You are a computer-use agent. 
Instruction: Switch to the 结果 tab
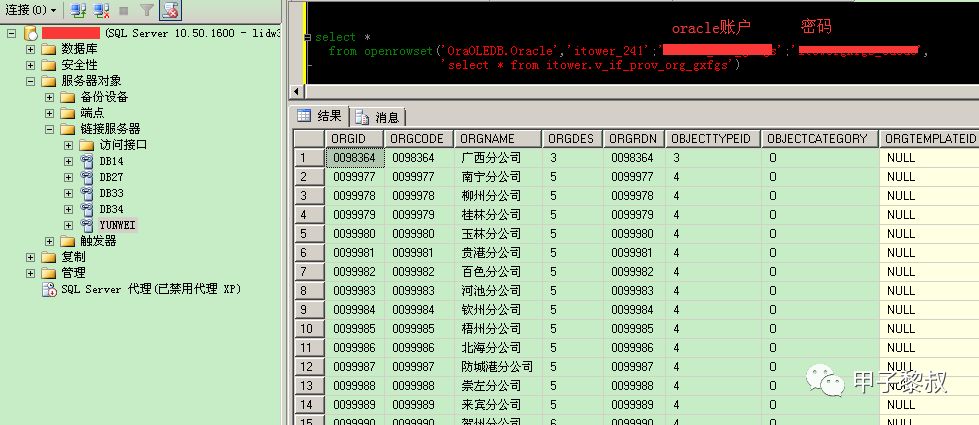click(320, 116)
